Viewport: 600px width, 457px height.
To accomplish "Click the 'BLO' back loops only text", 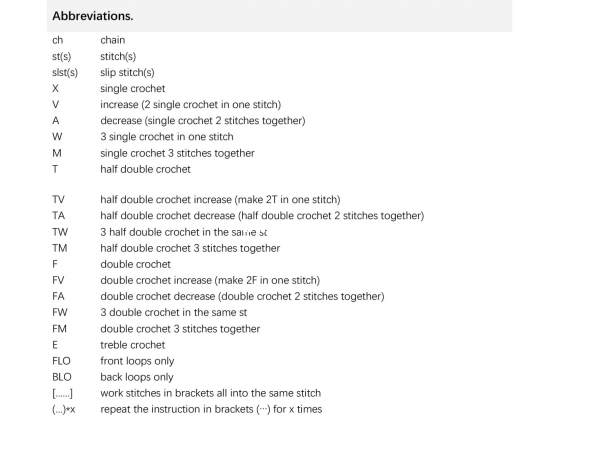I will coord(137,377).
